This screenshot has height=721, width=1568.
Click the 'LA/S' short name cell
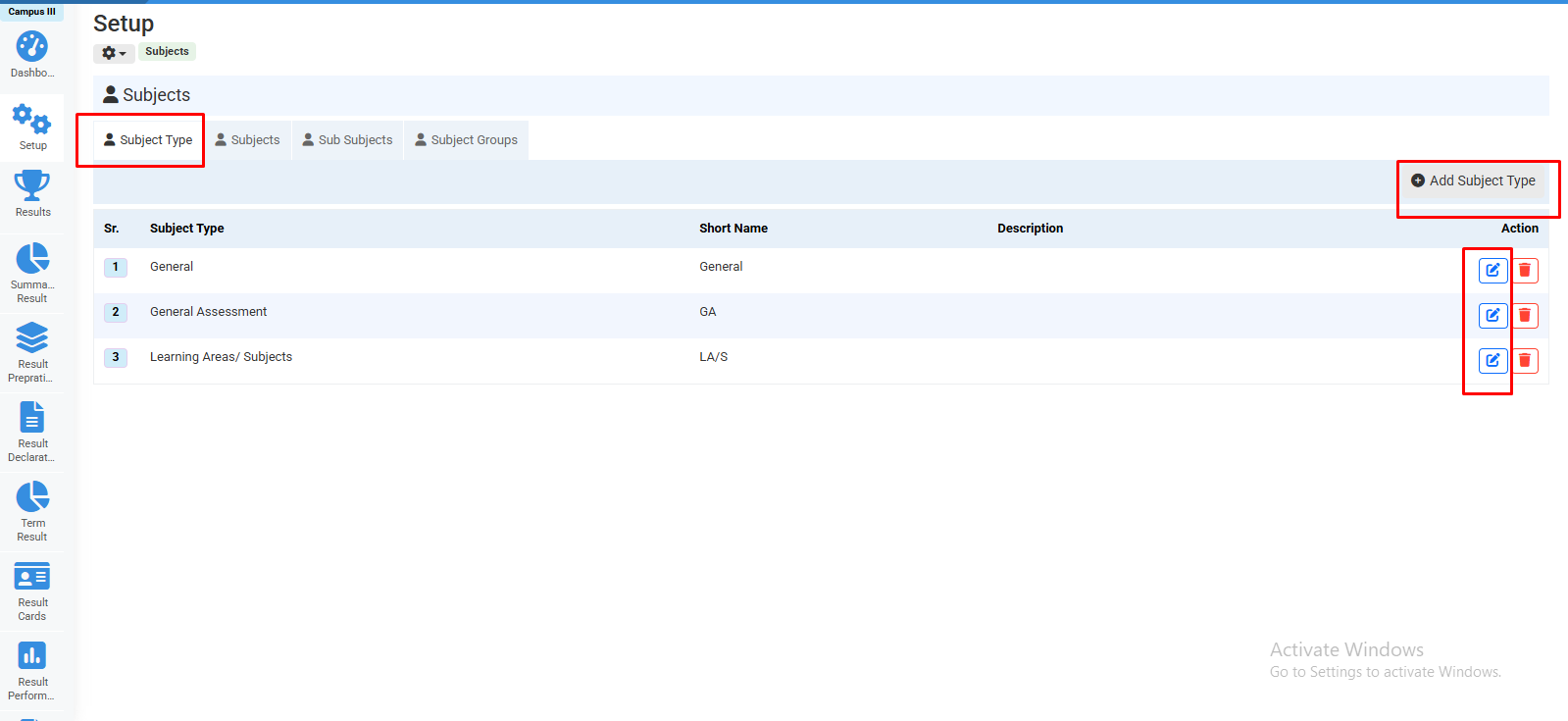tap(714, 357)
